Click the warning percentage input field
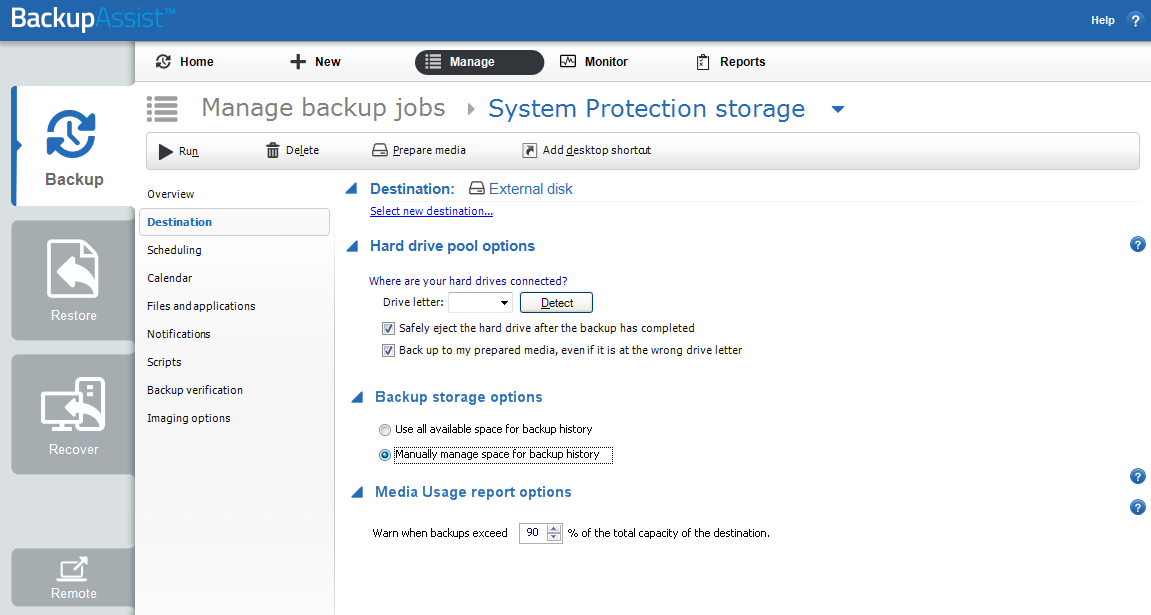Viewport: 1151px width, 615px height. 533,533
